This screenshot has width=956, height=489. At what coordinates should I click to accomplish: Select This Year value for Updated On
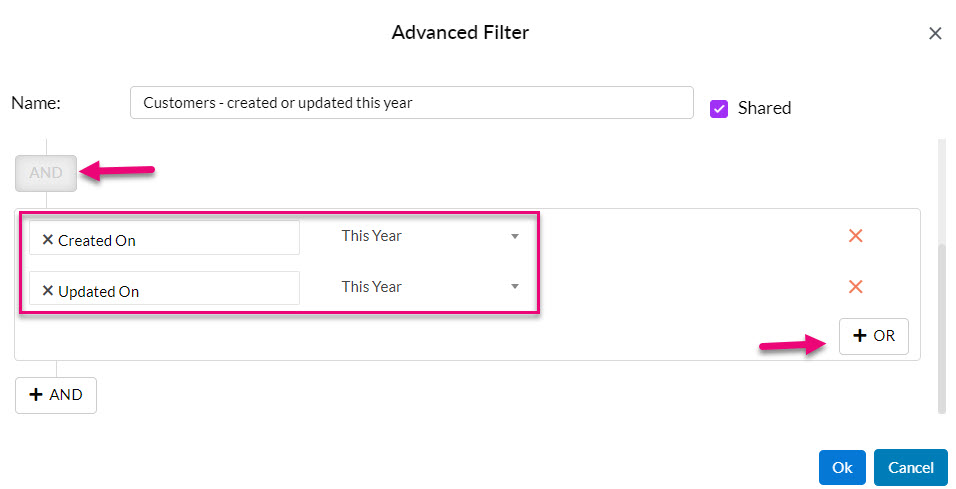[371, 287]
